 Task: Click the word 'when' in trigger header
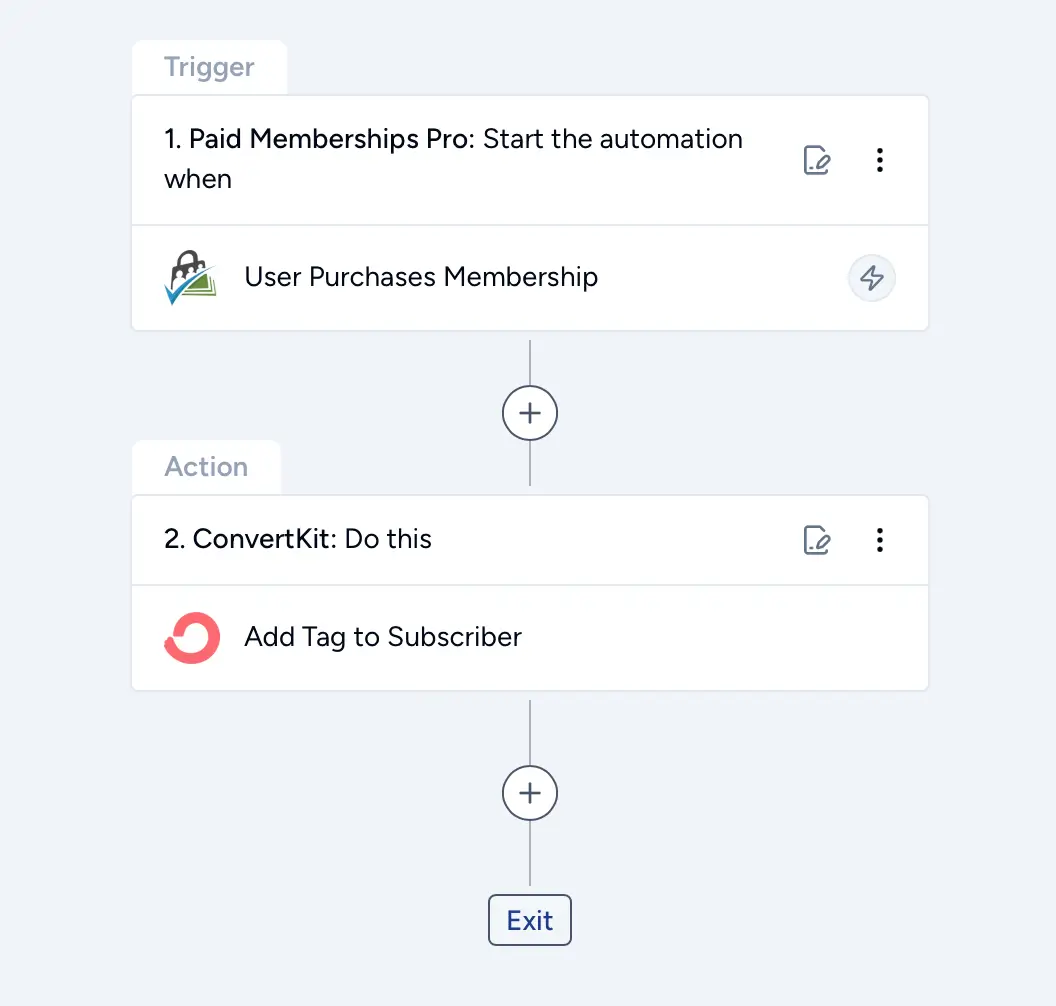[198, 180]
